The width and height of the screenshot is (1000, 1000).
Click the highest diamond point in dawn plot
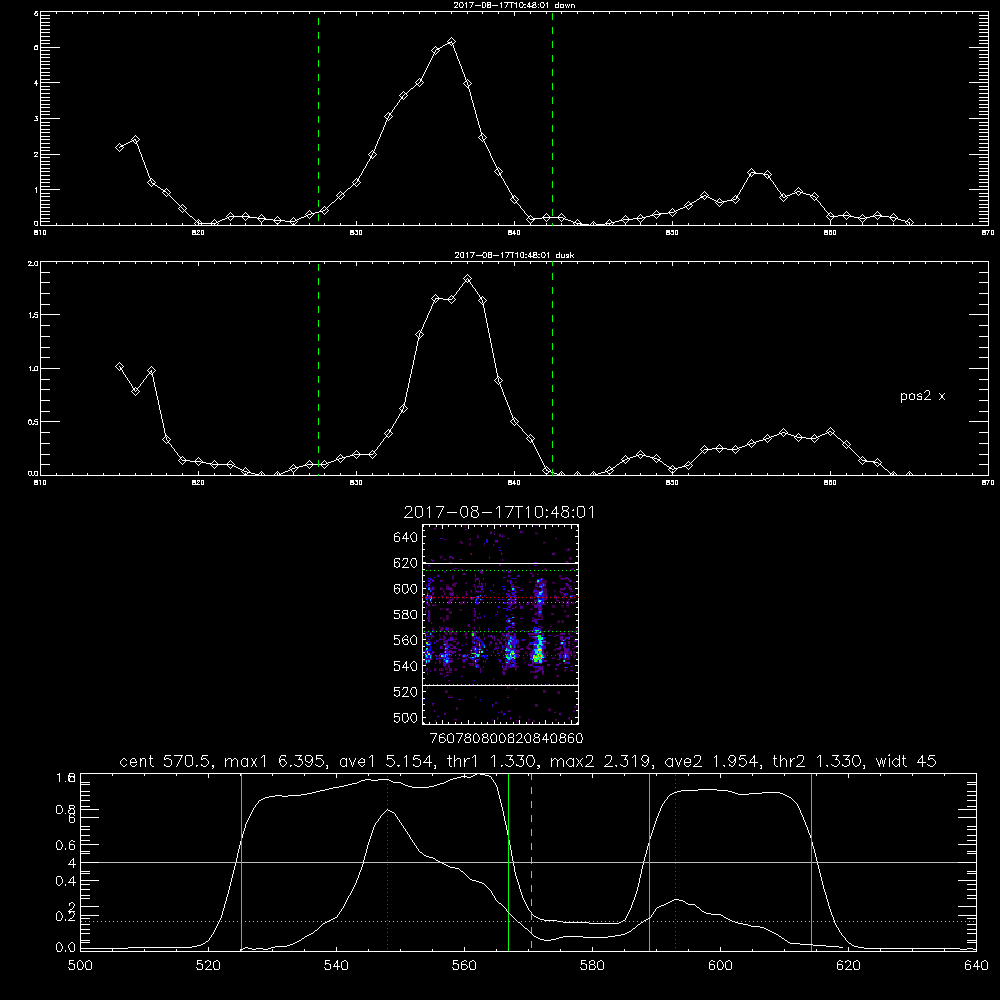(x=452, y=41)
